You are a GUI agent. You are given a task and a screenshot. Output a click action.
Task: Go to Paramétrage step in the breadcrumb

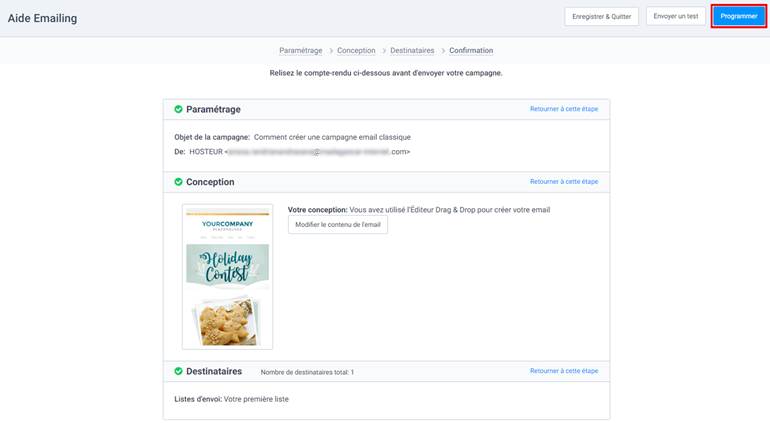tap(300, 50)
